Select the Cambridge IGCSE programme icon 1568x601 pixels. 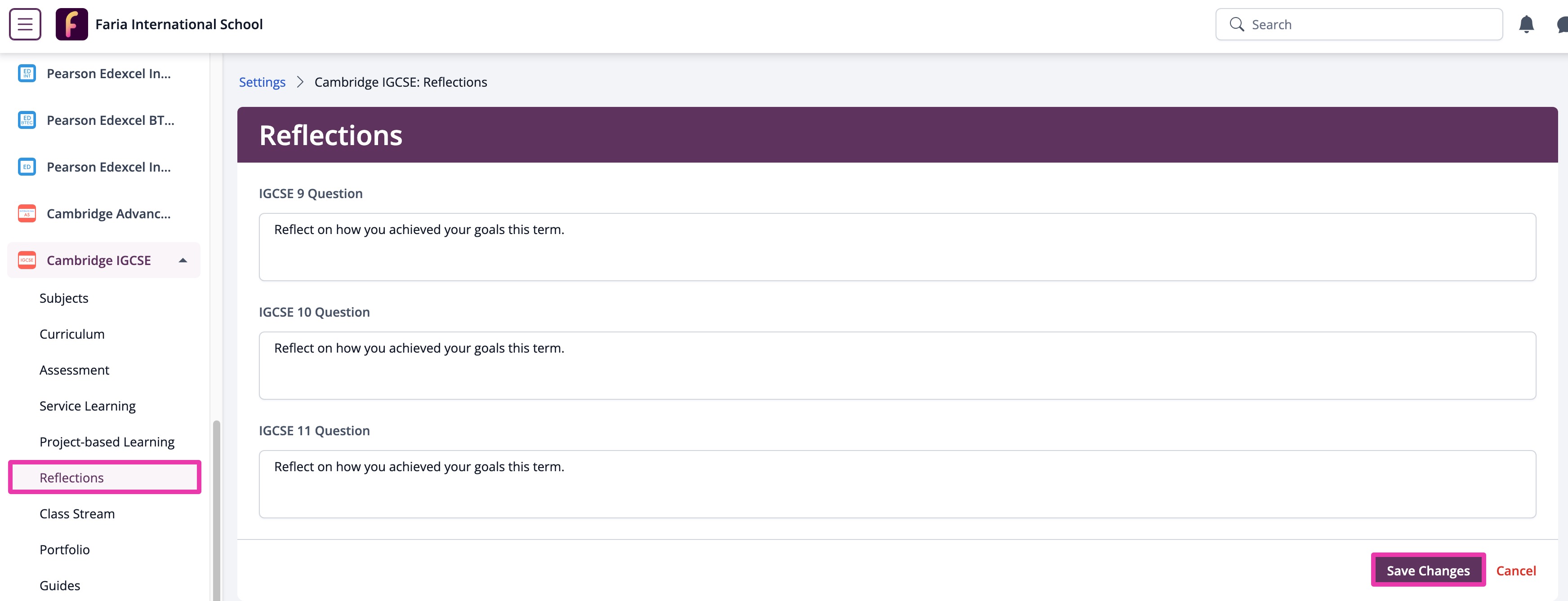(27, 260)
